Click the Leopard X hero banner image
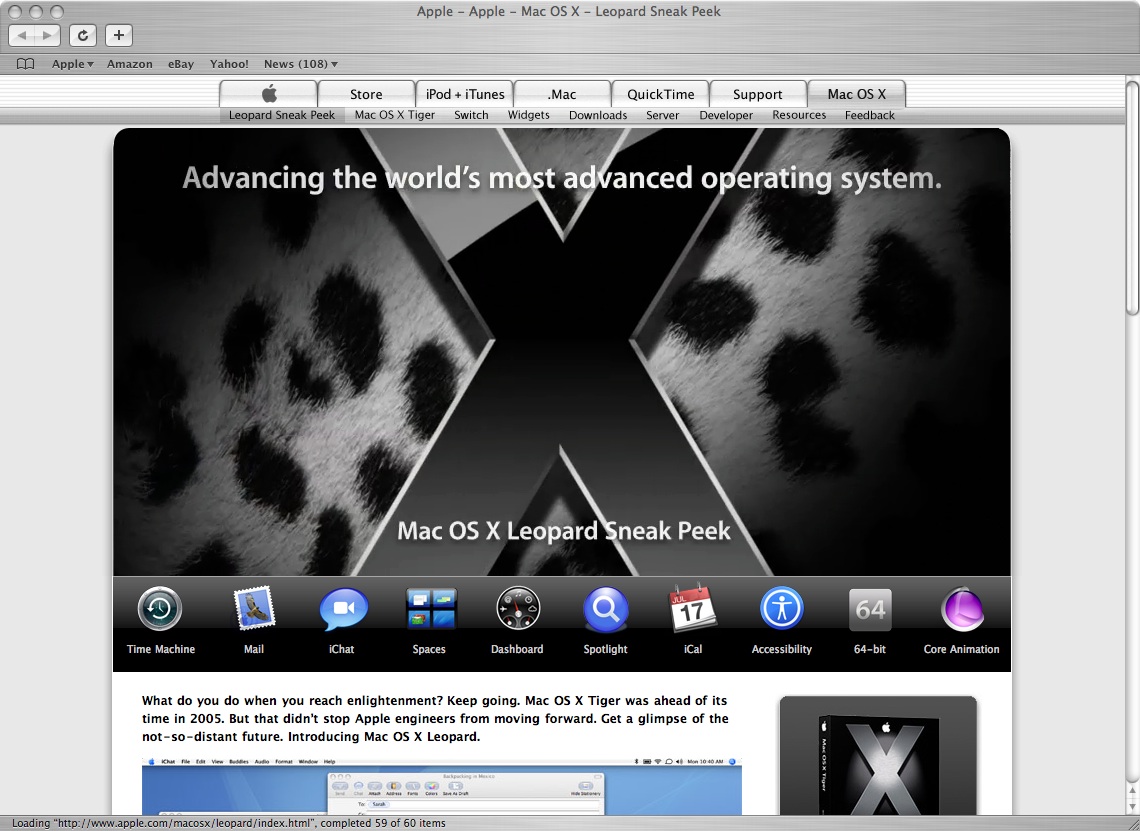Viewport: 1140px width, 831px height. [x=562, y=352]
